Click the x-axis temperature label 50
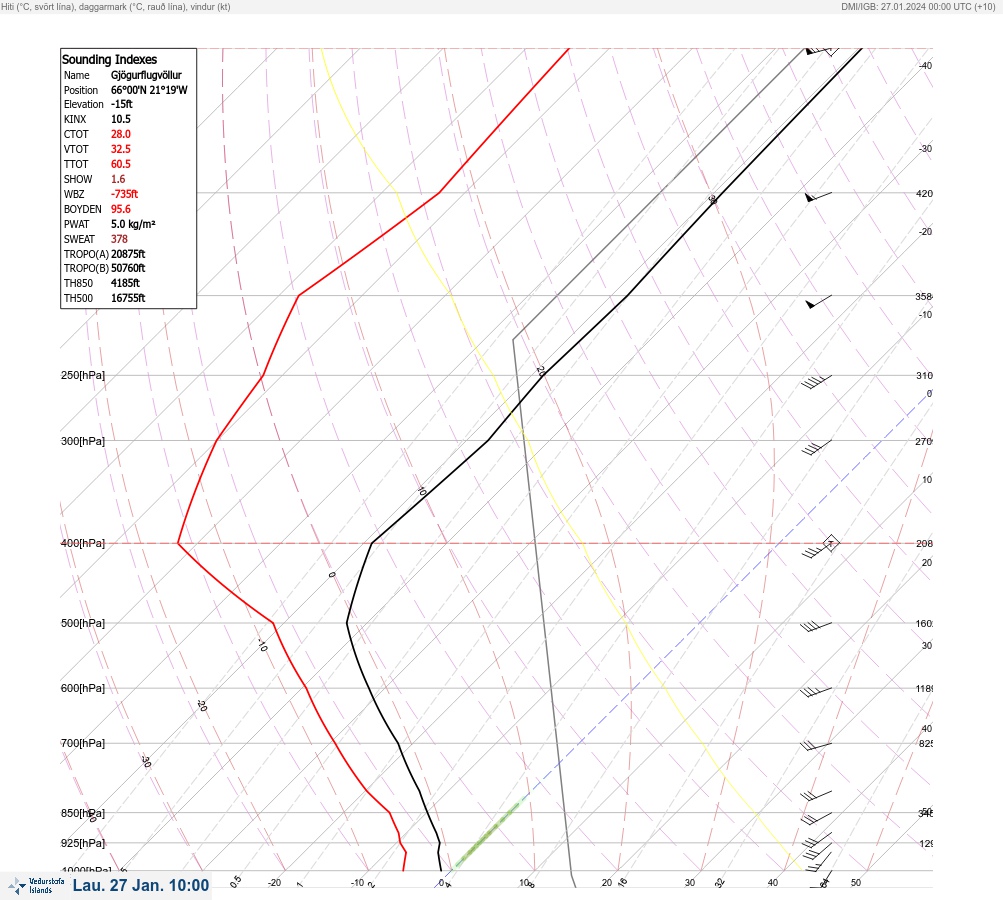This screenshot has height=900, width=1003. click(856, 883)
